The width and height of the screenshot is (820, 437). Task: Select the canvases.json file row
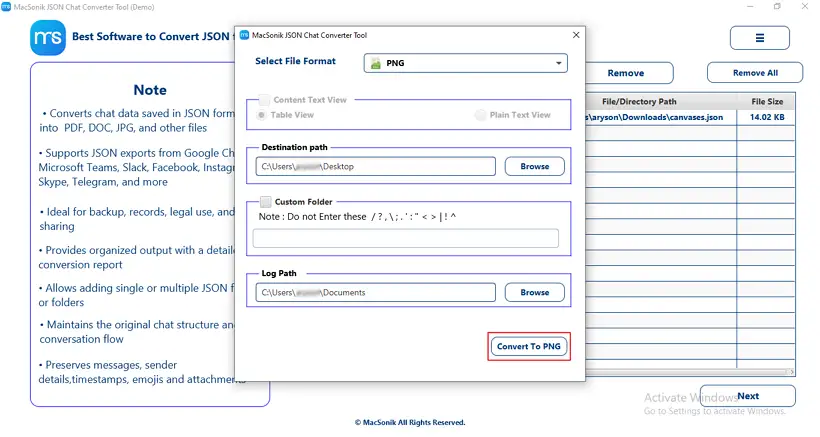pyautogui.click(x=690, y=117)
